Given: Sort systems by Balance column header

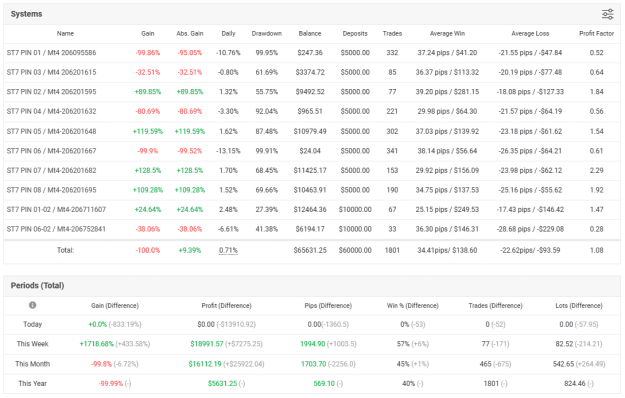Looking at the screenshot, I should coord(310,33).
